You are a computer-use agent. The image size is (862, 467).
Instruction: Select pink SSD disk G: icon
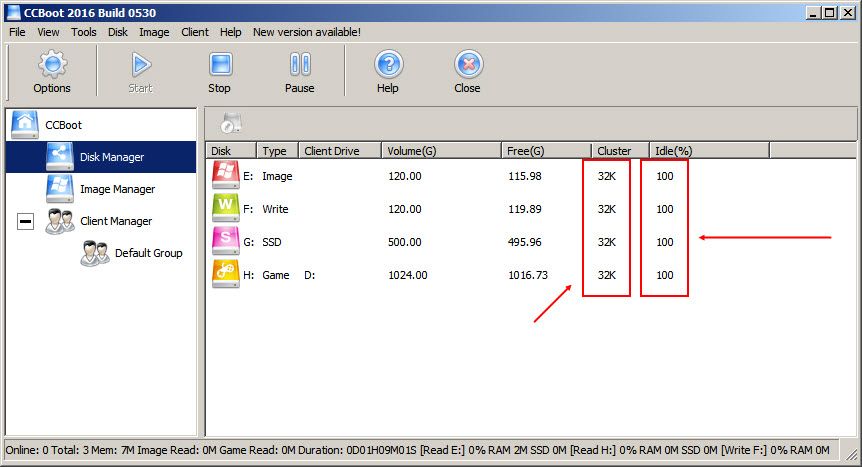(225, 241)
